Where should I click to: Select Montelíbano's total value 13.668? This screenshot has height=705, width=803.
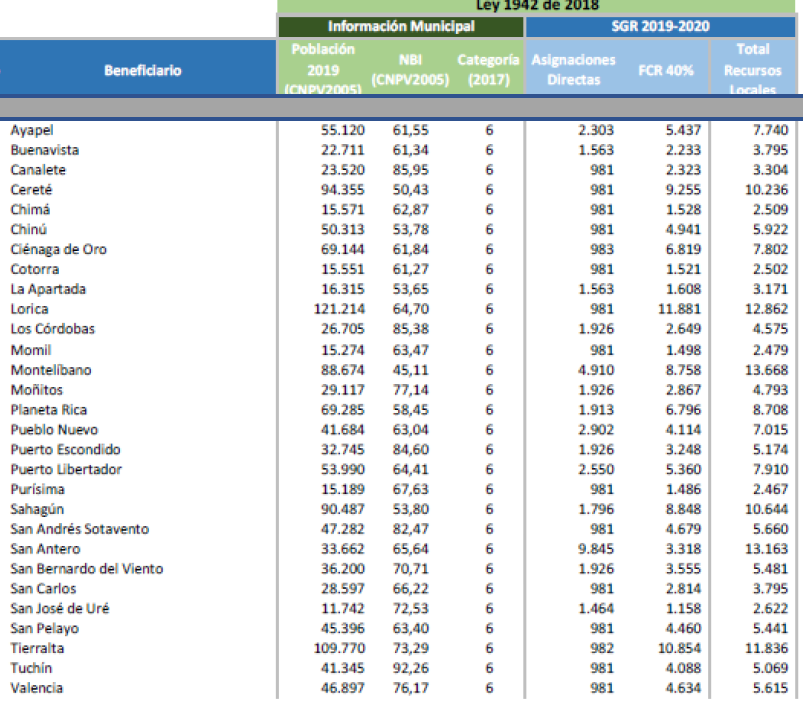point(768,370)
